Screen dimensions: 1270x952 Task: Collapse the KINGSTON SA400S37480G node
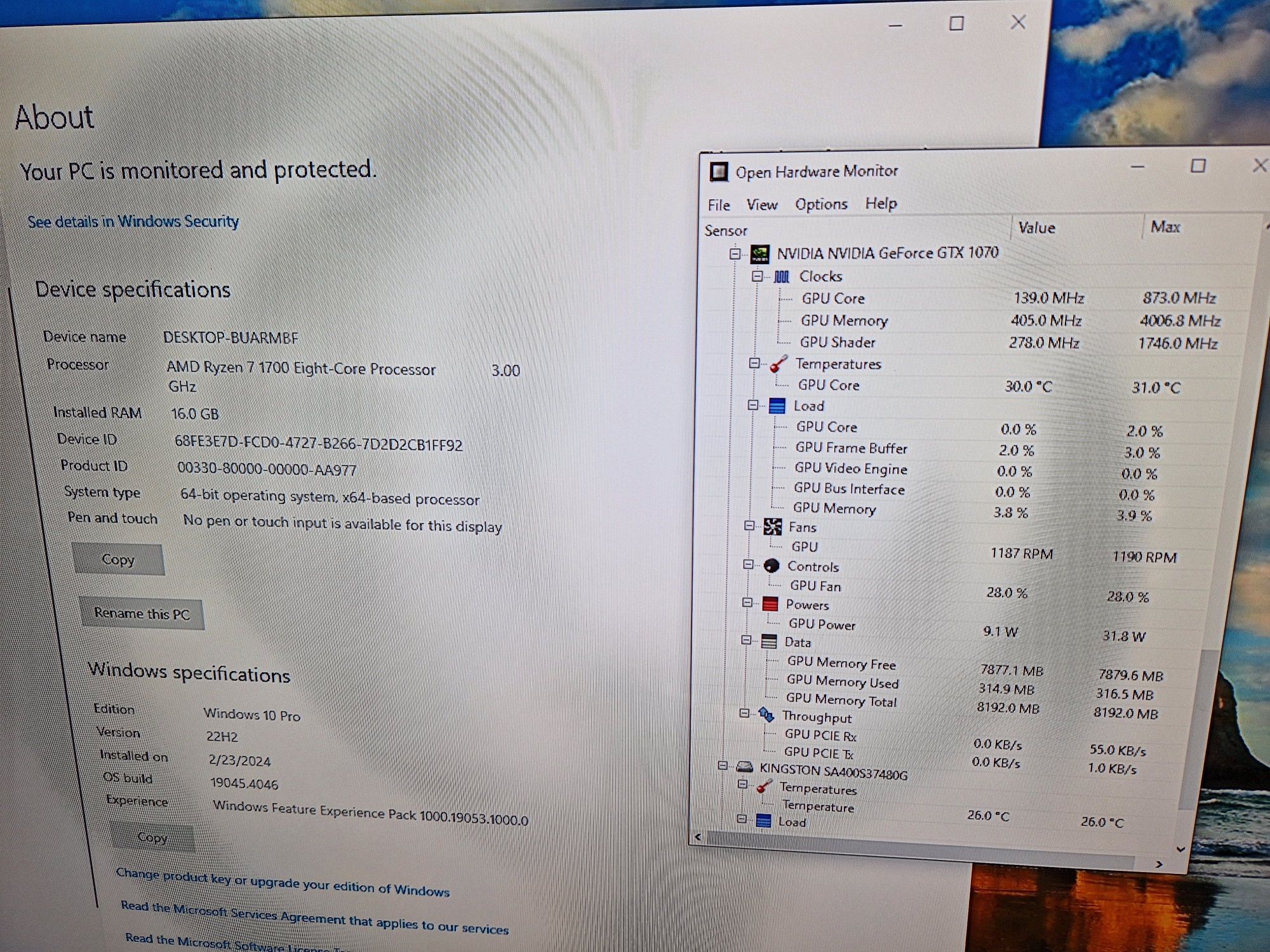coord(723,765)
